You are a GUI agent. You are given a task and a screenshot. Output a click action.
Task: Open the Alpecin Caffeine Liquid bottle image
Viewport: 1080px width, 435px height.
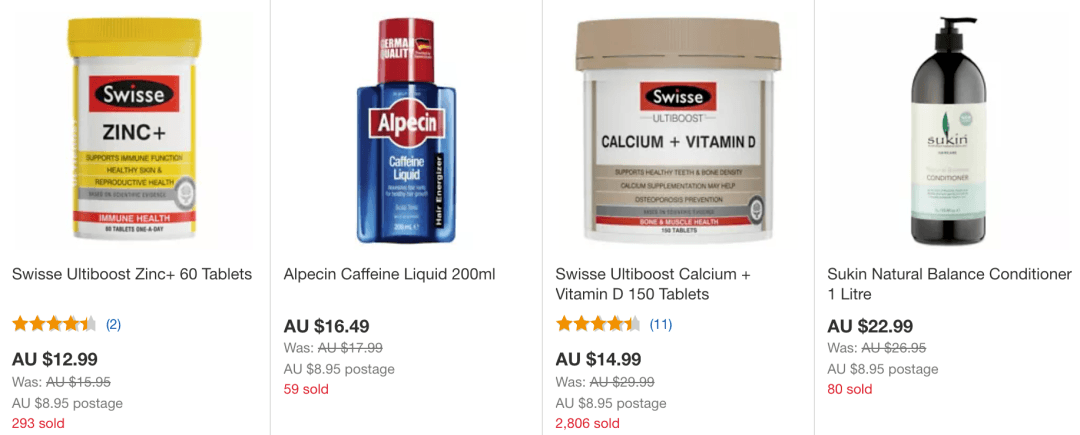(405, 130)
